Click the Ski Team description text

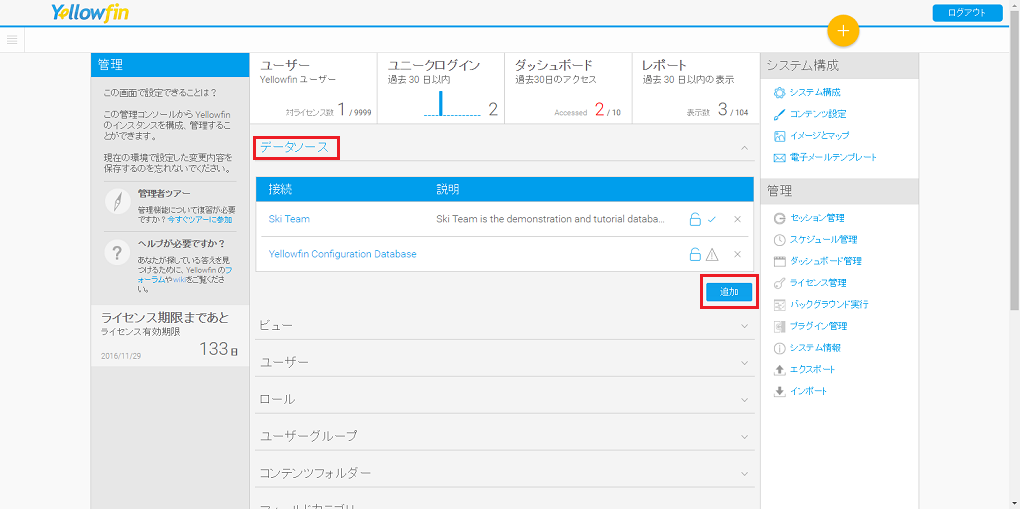550,219
